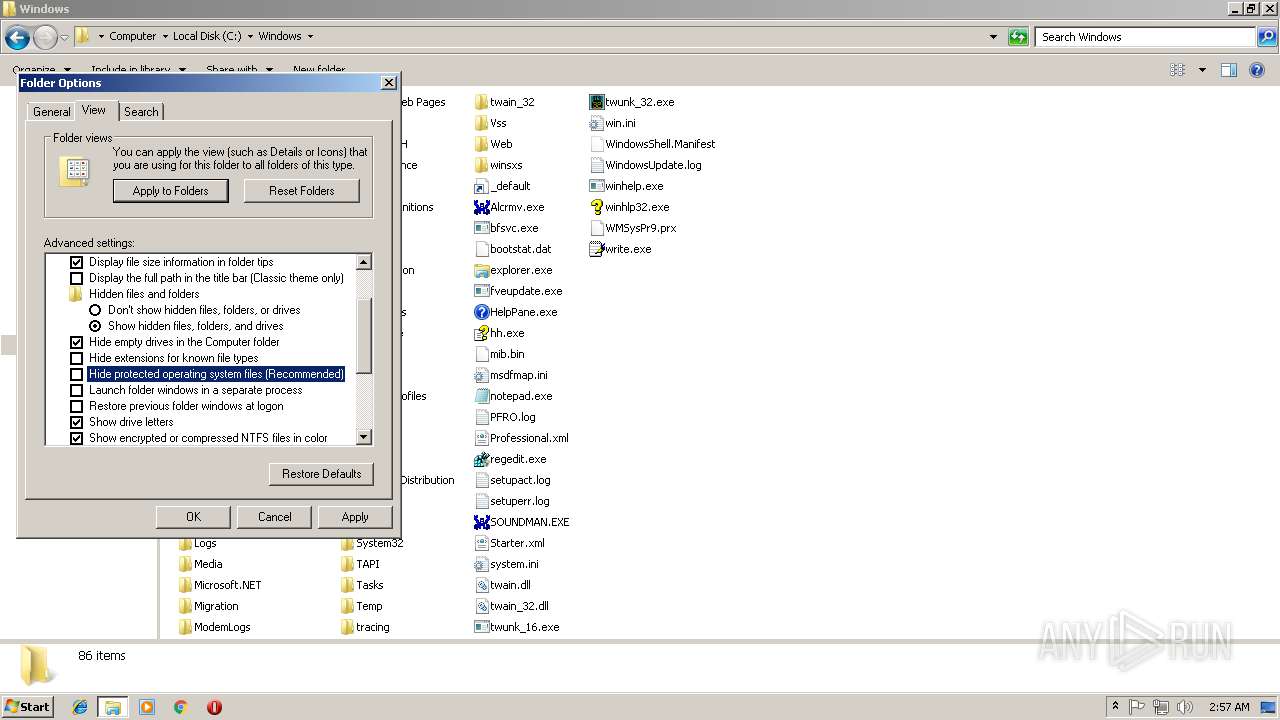Select the explorer.exe icon
The height and width of the screenshot is (720, 1280).
pos(482,270)
